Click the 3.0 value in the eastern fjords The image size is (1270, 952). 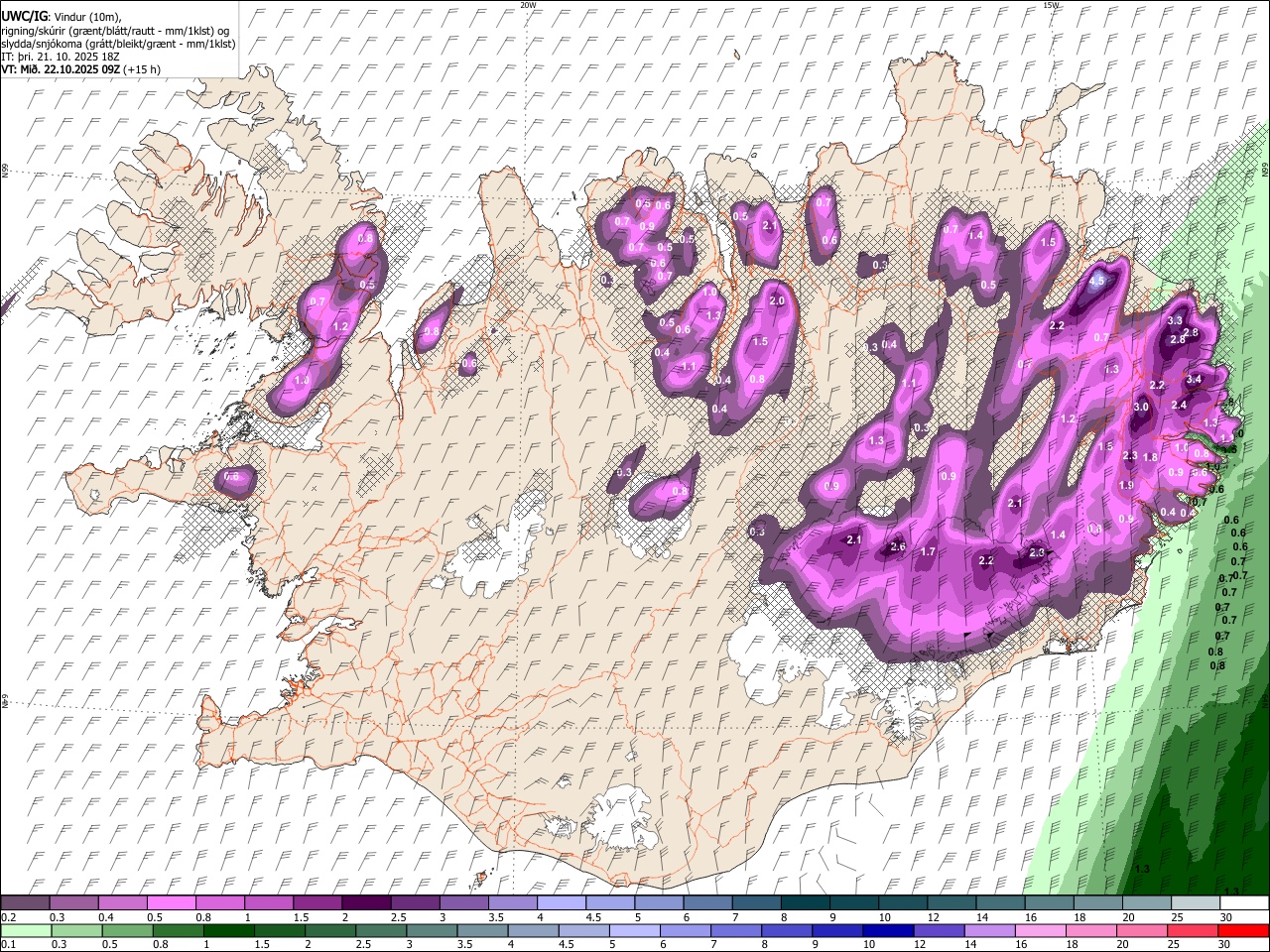click(x=1141, y=407)
